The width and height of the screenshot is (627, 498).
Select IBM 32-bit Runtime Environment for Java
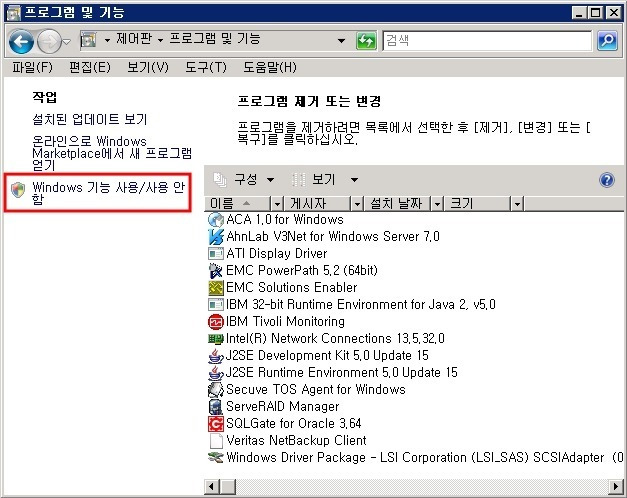pos(361,305)
